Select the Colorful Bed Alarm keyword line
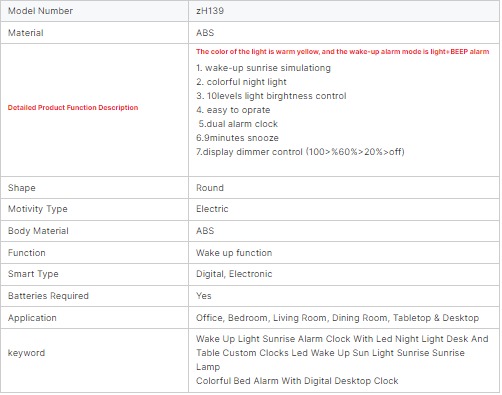The height and width of the screenshot is (395, 502). 297,381
